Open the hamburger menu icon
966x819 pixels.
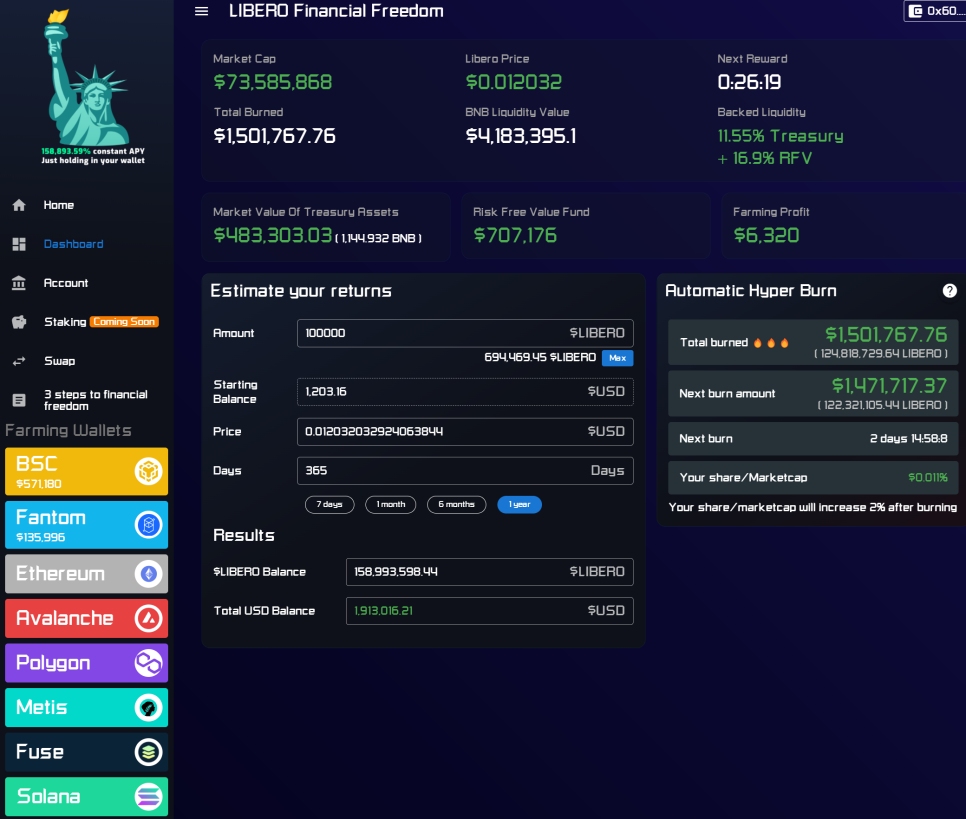click(x=201, y=11)
